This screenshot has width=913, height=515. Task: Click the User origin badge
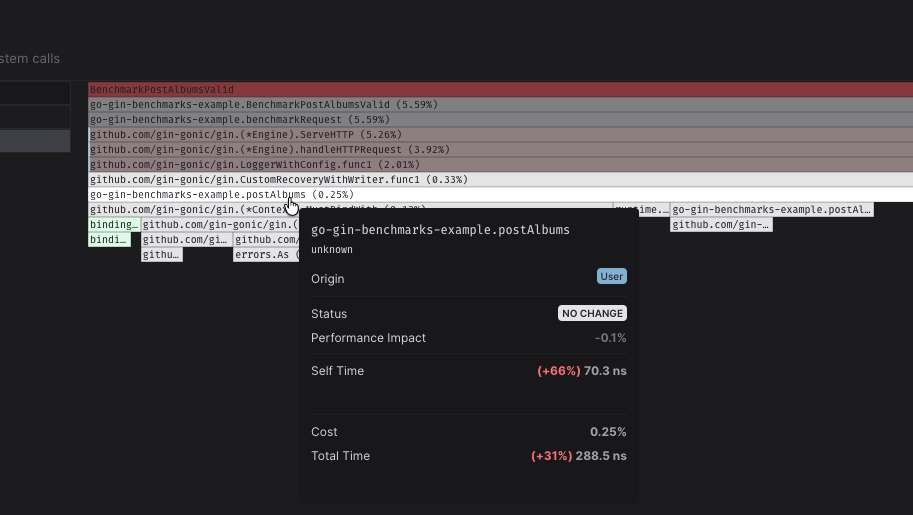coord(611,276)
